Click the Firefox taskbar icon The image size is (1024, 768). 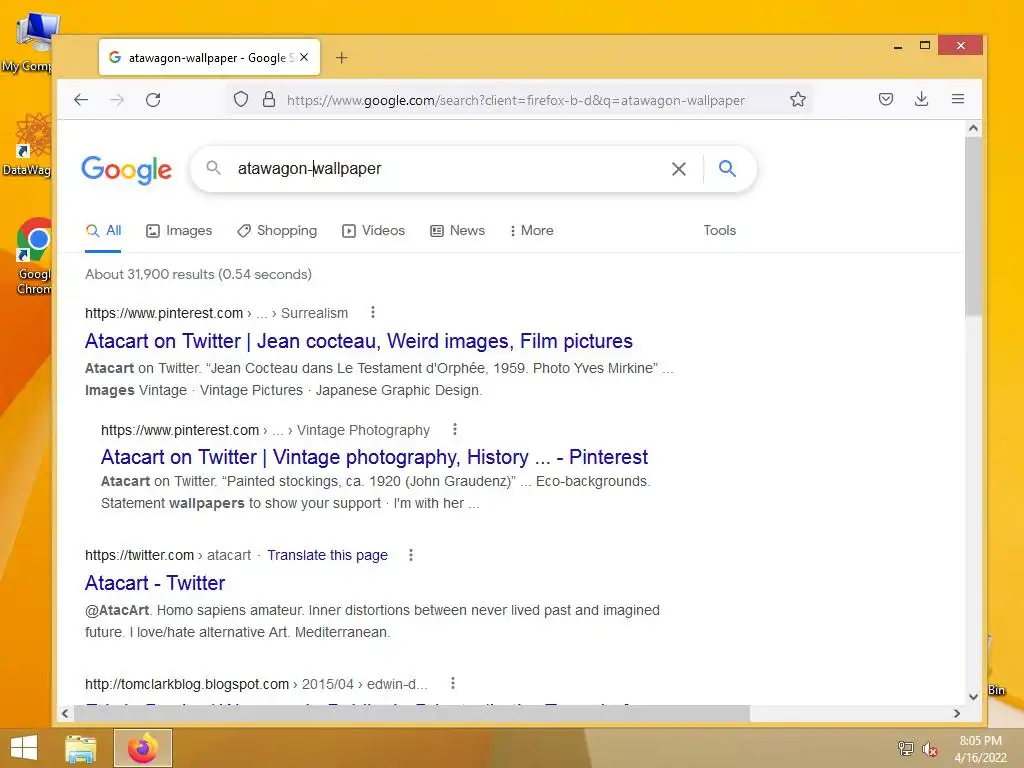point(143,748)
